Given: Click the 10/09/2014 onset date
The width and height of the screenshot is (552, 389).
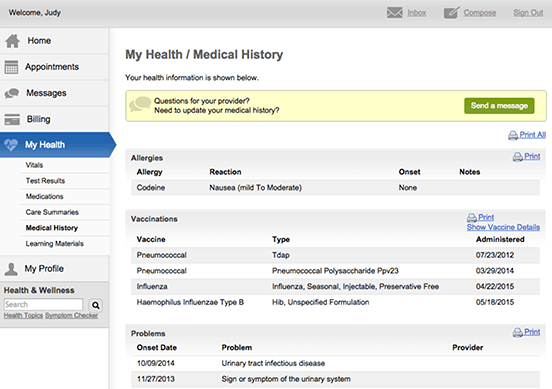Looking at the screenshot, I should [156, 363].
